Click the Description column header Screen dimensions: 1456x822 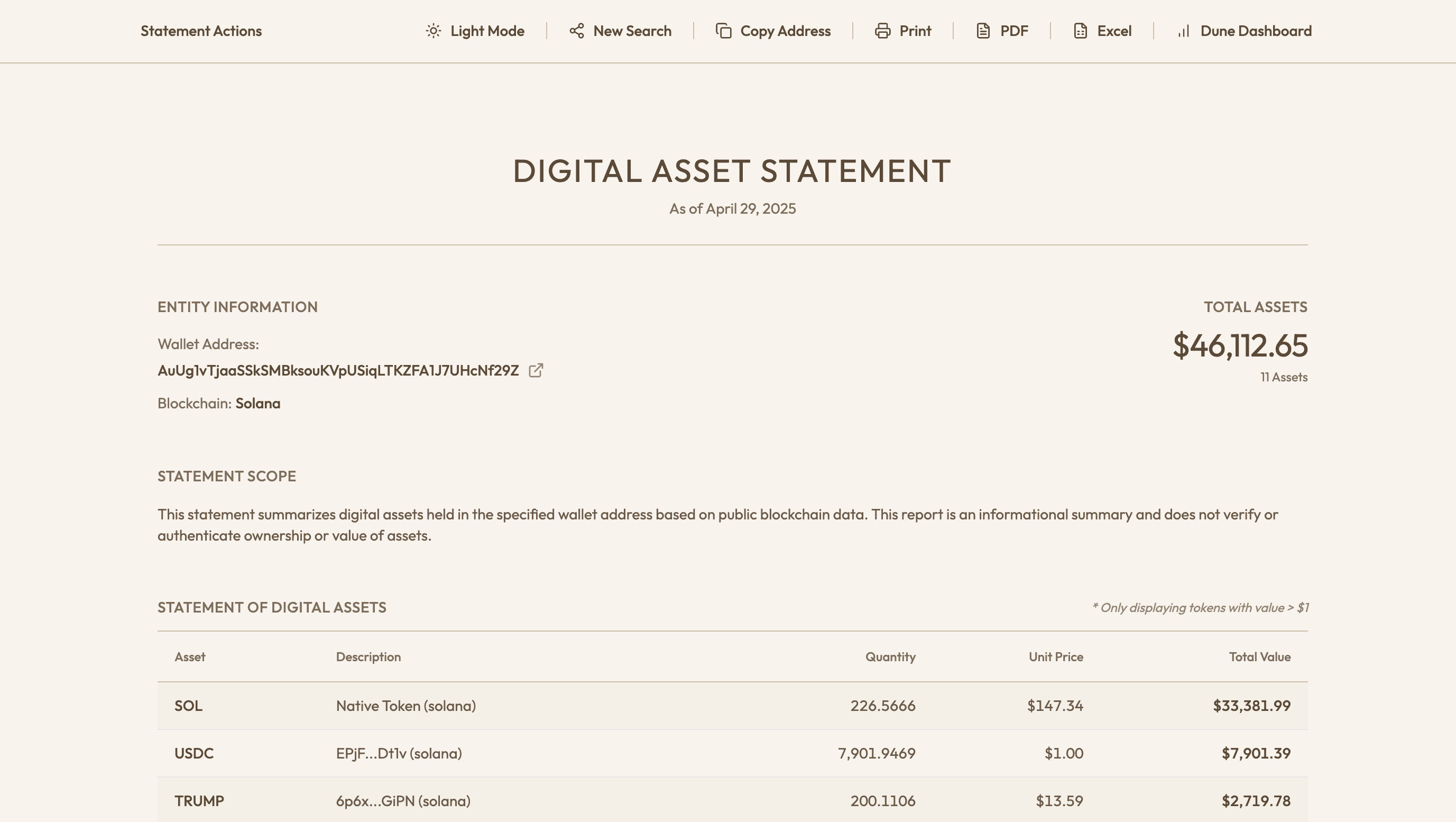(368, 657)
